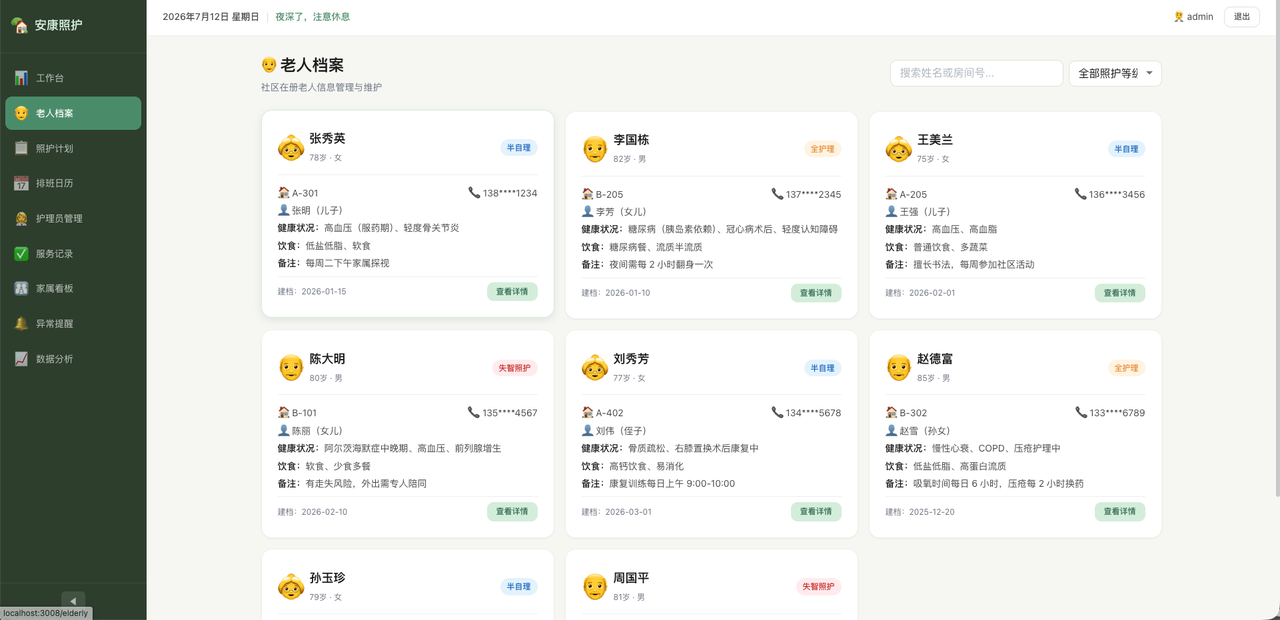Image resolution: width=1280 pixels, height=620 pixels.
Task: Open the 全部照护等级 filter dropdown
Action: pos(1115,73)
